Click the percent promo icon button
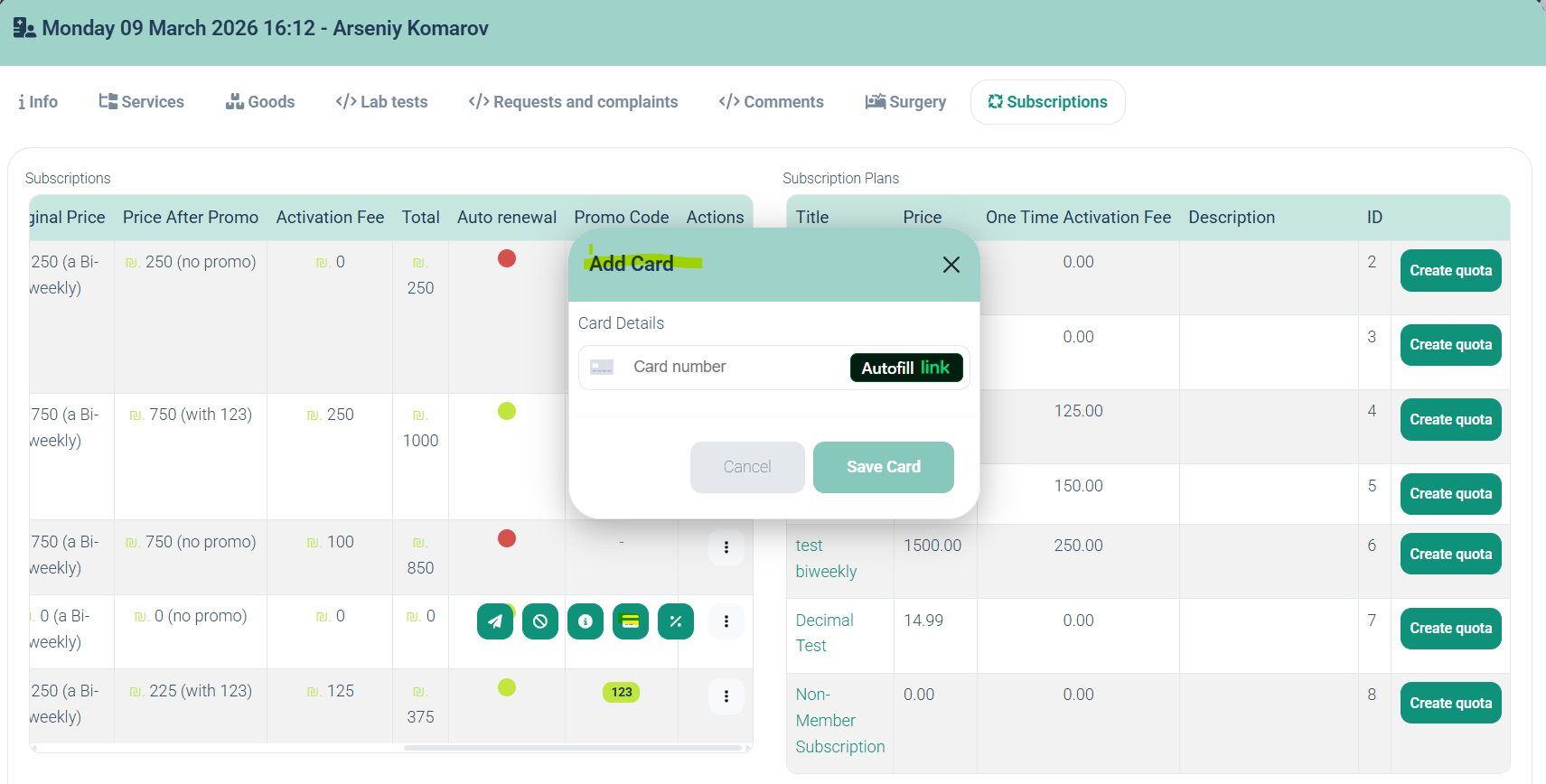This screenshot has height=784, width=1546. (x=676, y=621)
